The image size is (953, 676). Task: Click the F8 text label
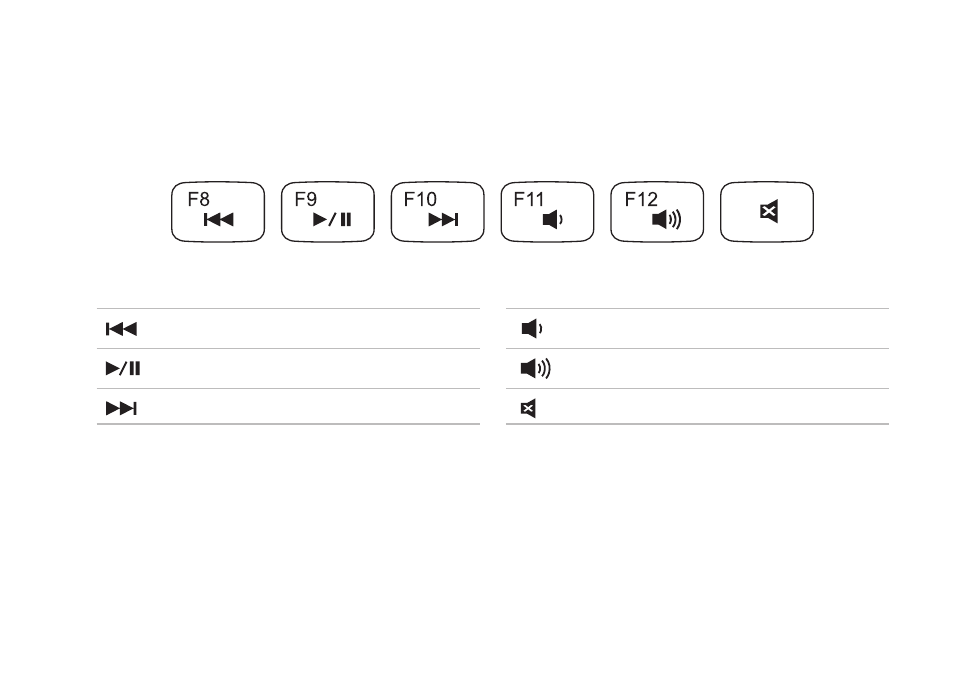pyautogui.click(x=198, y=199)
